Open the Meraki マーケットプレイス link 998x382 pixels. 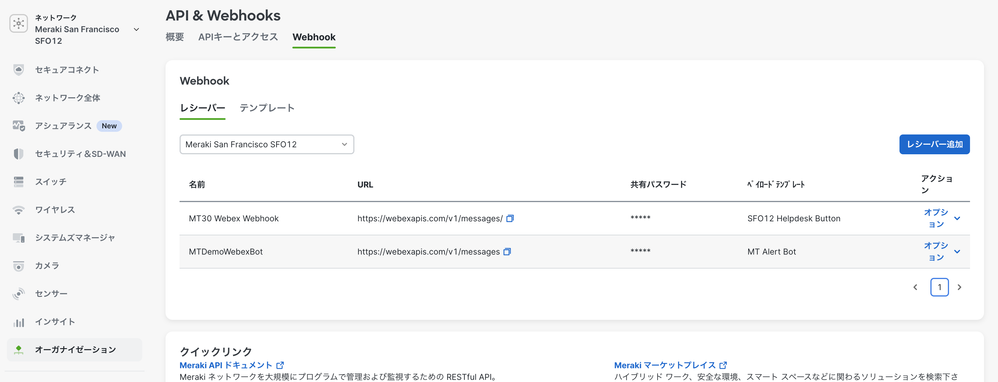click(666, 365)
